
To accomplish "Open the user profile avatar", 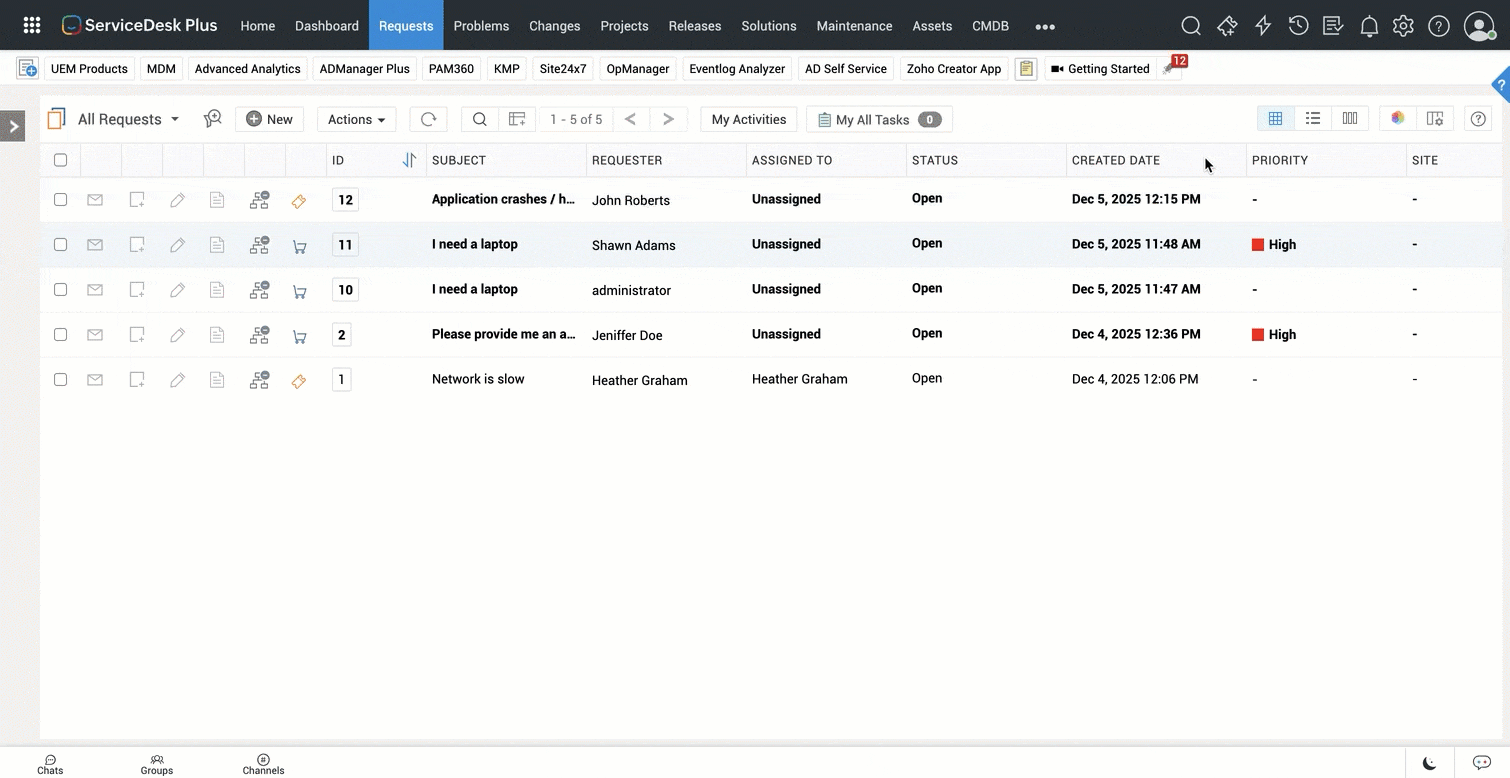I will pos(1479,26).
